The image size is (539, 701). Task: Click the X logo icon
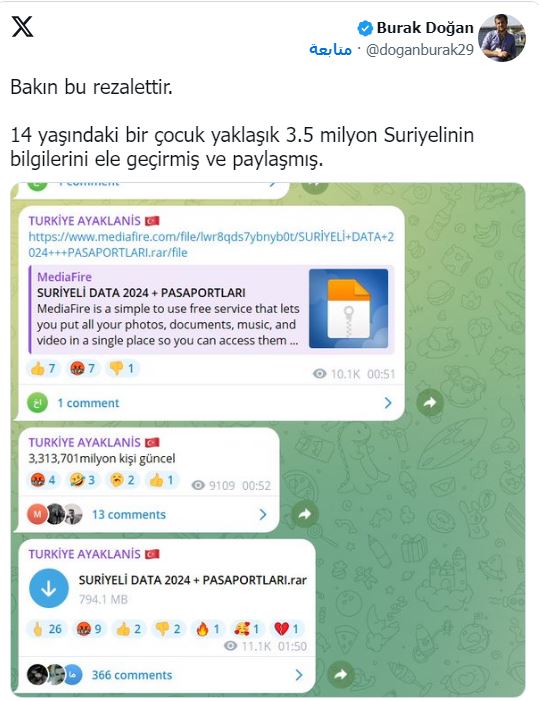click(x=22, y=27)
